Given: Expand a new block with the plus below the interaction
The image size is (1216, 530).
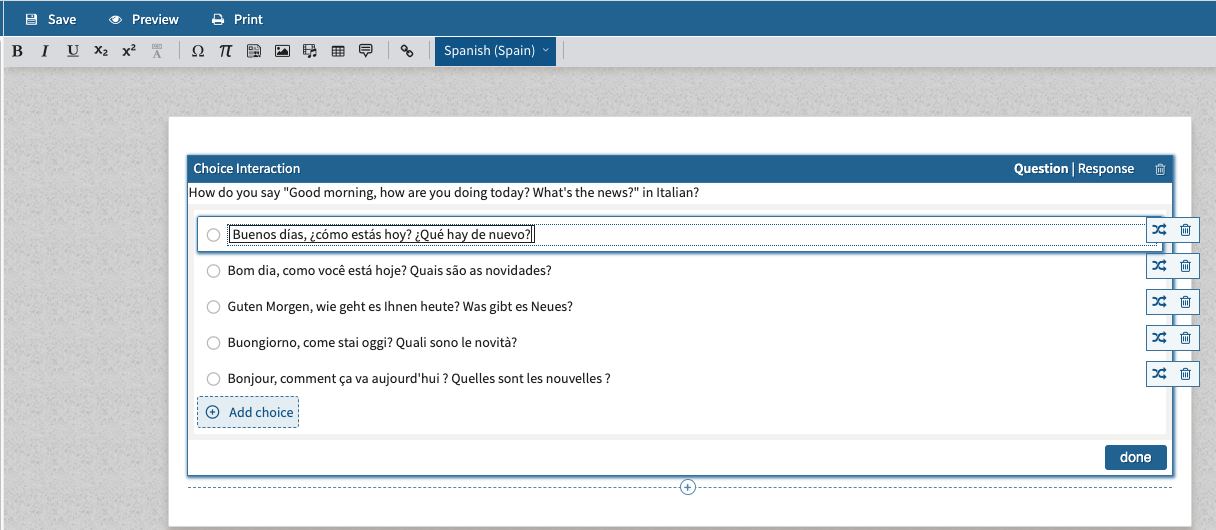Looking at the screenshot, I should [x=688, y=487].
